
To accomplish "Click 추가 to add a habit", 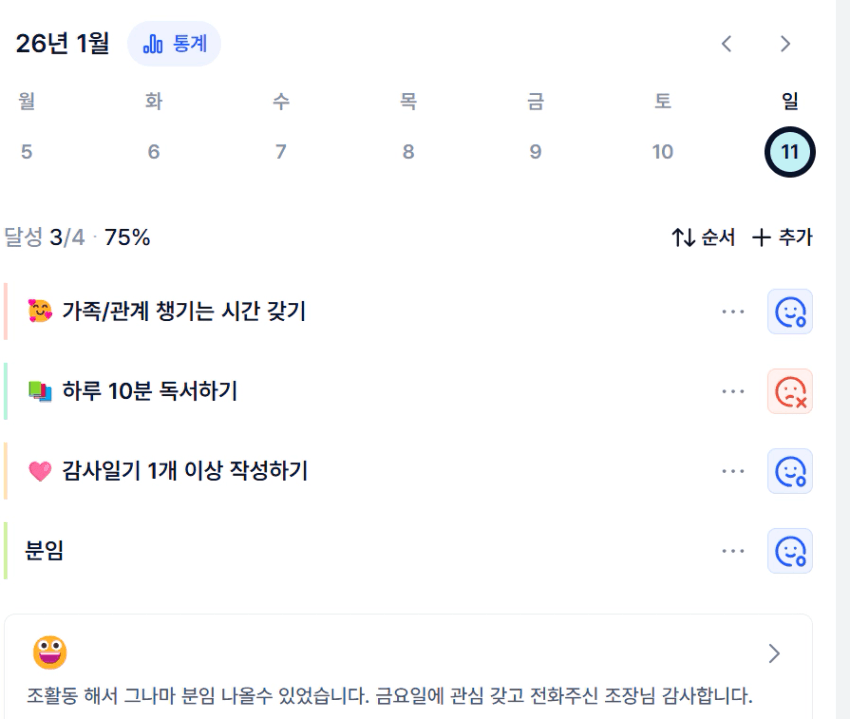I will (782, 238).
